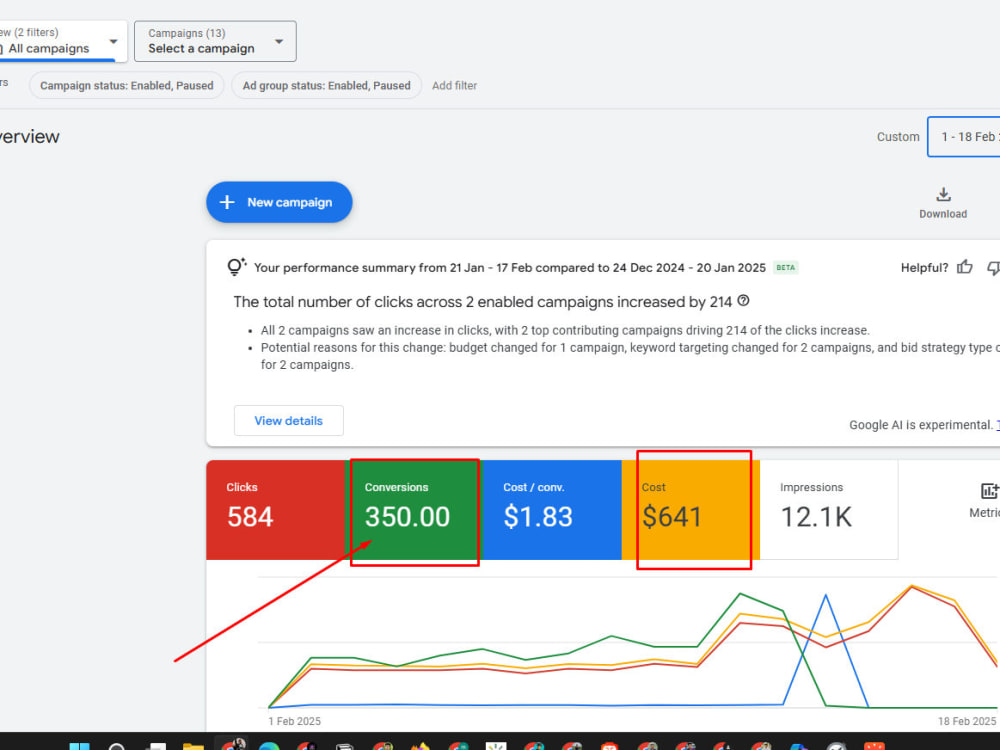Click the taskbar search magnifier icon

(117, 746)
